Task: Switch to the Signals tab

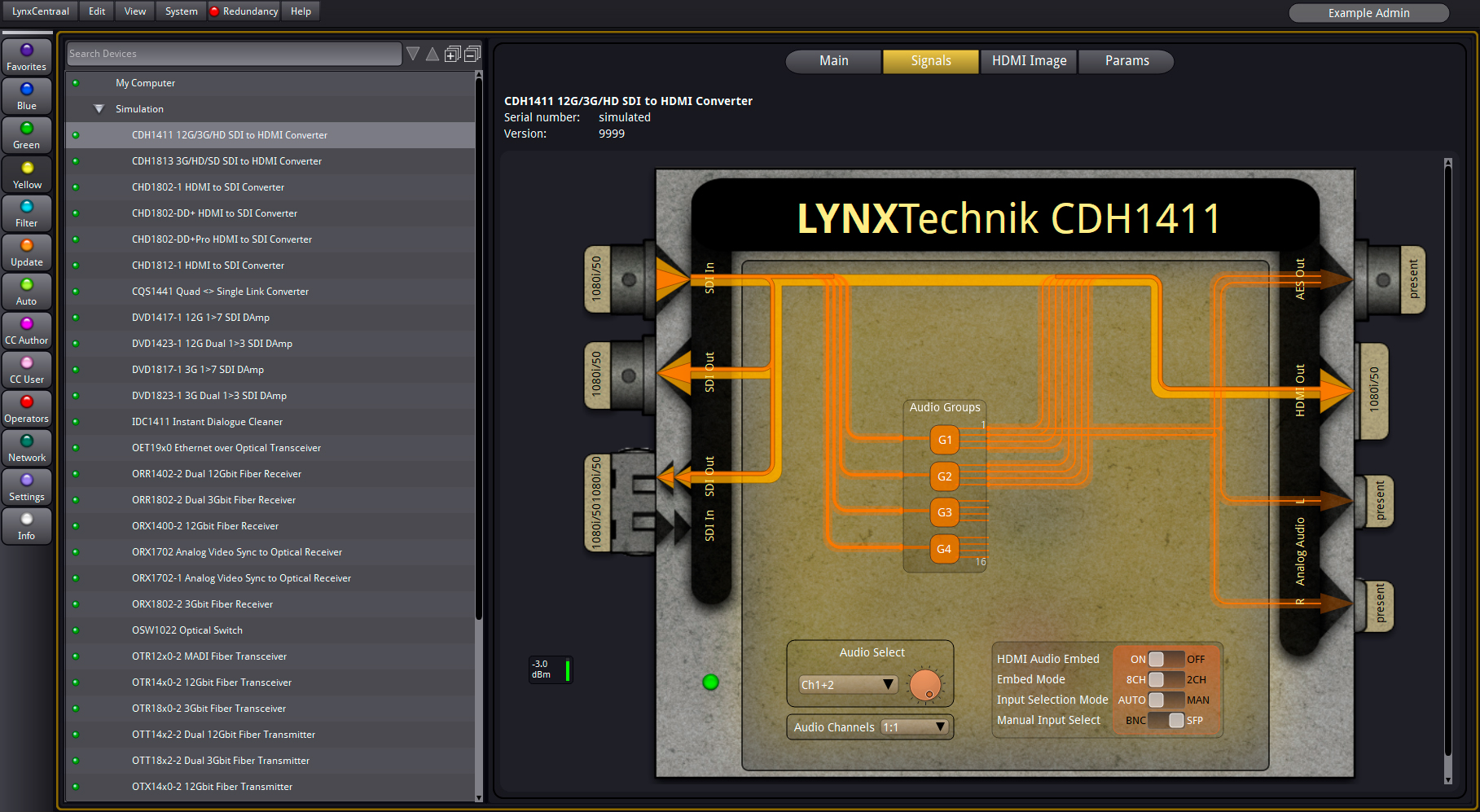Action: [x=931, y=61]
